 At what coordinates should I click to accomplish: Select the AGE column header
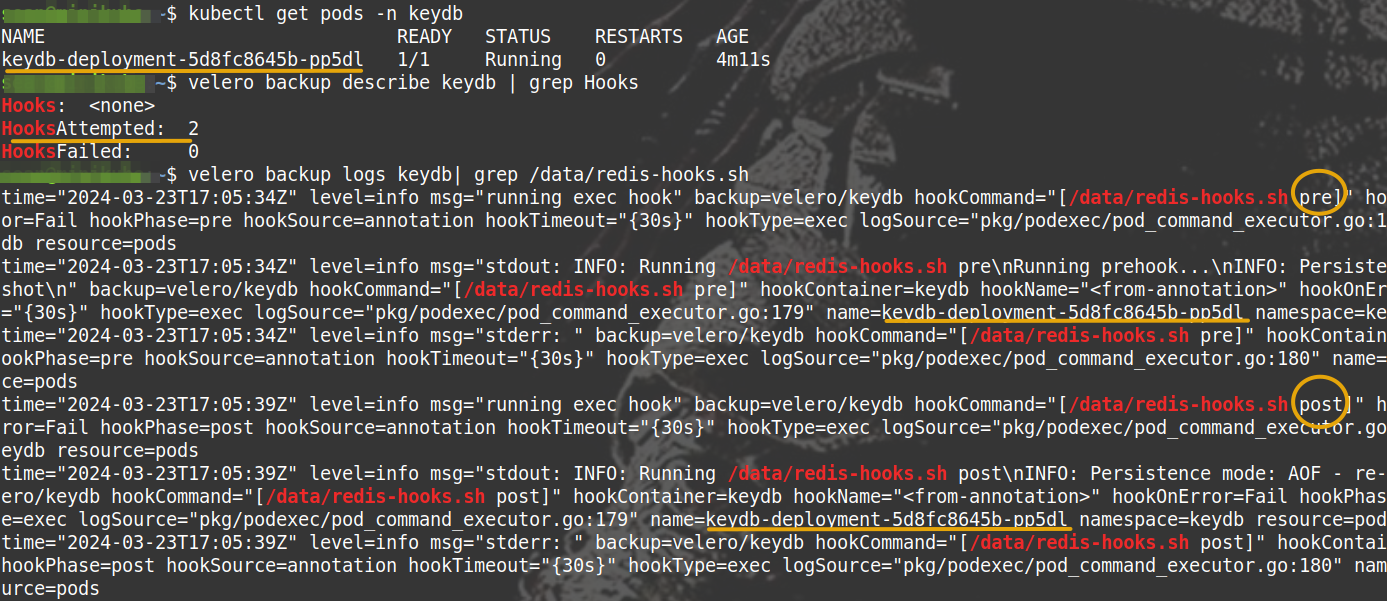[x=732, y=37]
